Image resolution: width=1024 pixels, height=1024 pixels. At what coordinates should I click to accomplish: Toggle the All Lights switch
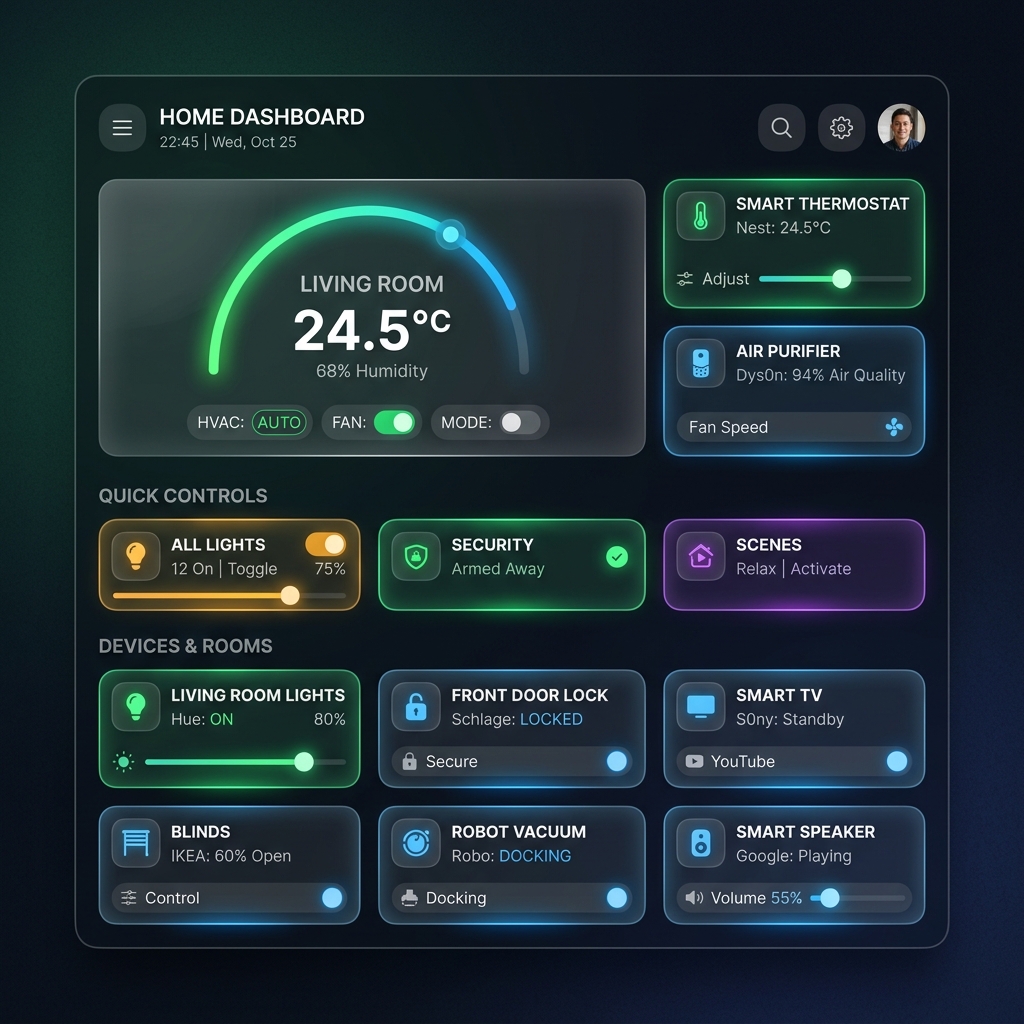(x=325, y=544)
